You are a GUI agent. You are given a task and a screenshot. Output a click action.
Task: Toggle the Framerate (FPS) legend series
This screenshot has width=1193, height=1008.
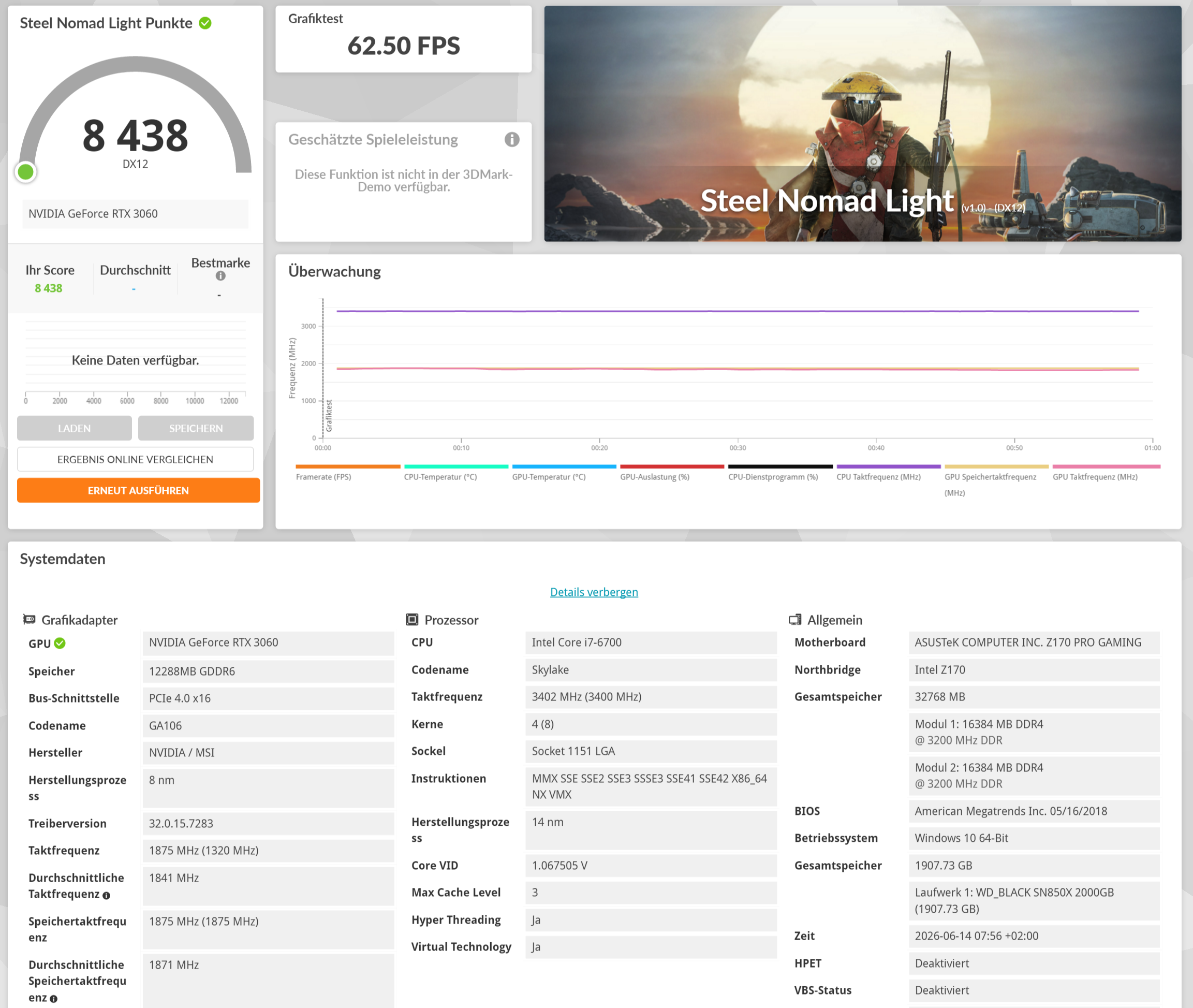coord(323,477)
